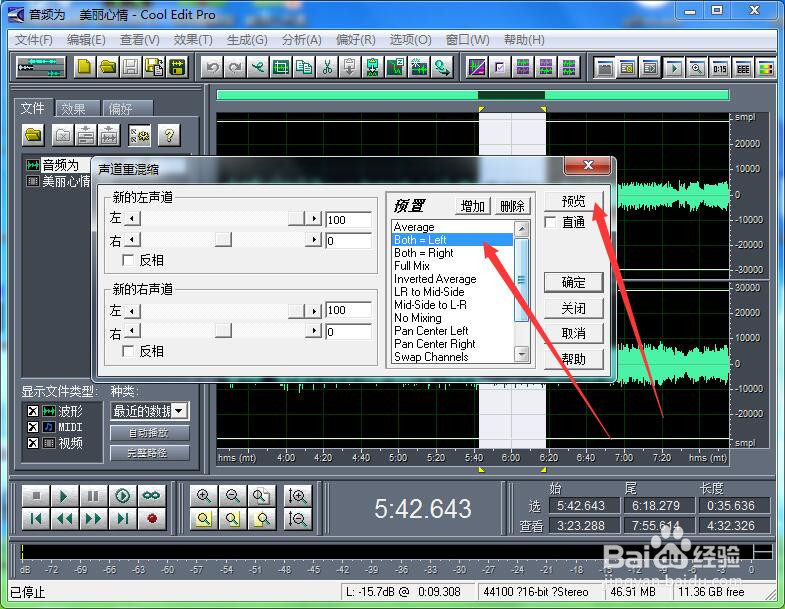The height and width of the screenshot is (609, 785).
Task: Click new-left-channel 左 slider thumb
Action: click(296, 218)
